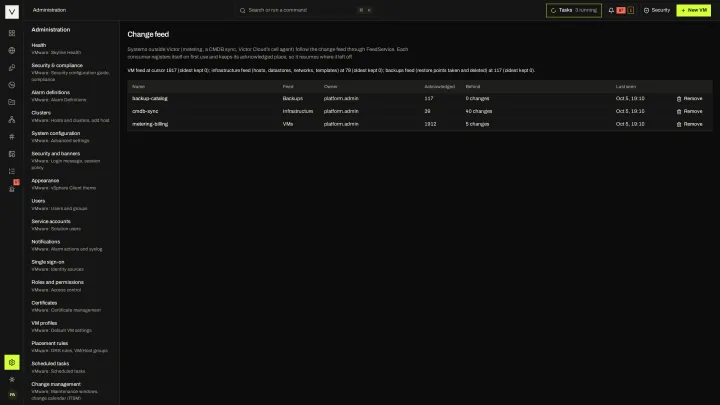This screenshot has width=720, height=405.
Task: Click the yellow warning count badge
Action: 630,10
